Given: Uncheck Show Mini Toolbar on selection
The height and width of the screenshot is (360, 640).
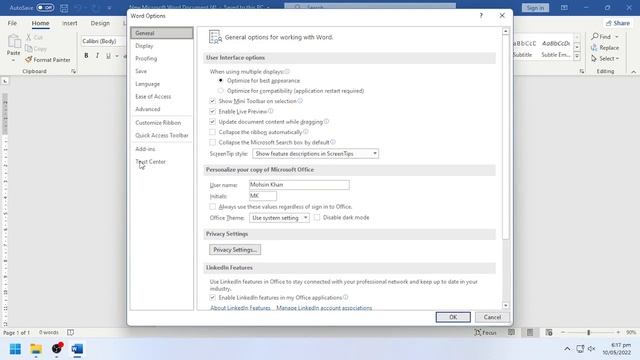Looking at the screenshot, I should [x=212, y=101].
